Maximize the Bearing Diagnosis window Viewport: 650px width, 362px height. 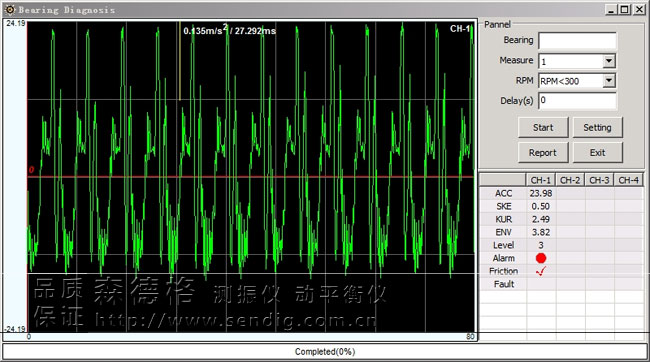[624, 9]
